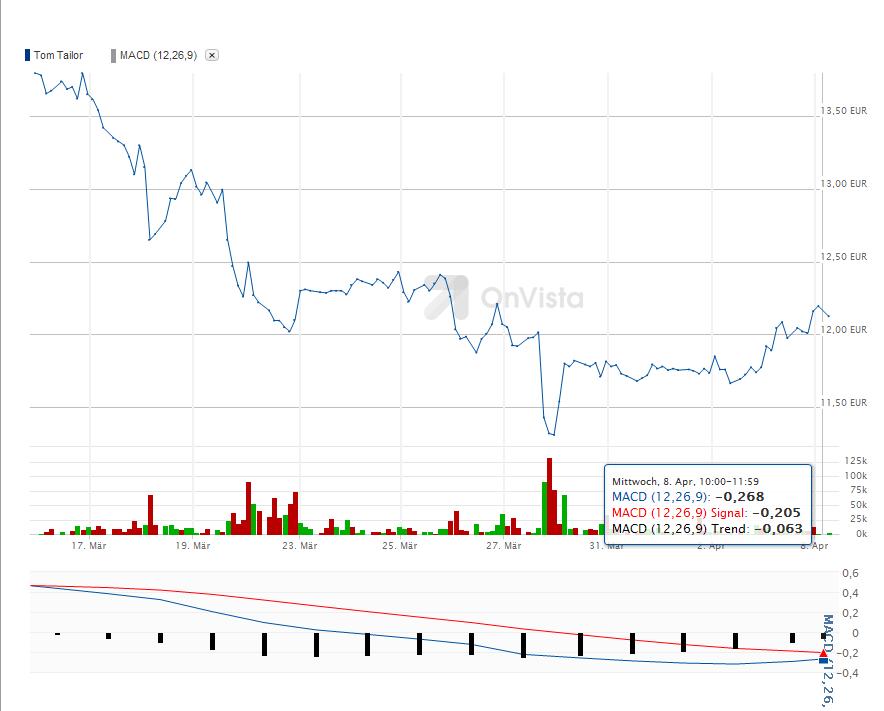Click the 13,50 EUR price axis label
This screenshot has width=884, height=711.
click(843, 111)
